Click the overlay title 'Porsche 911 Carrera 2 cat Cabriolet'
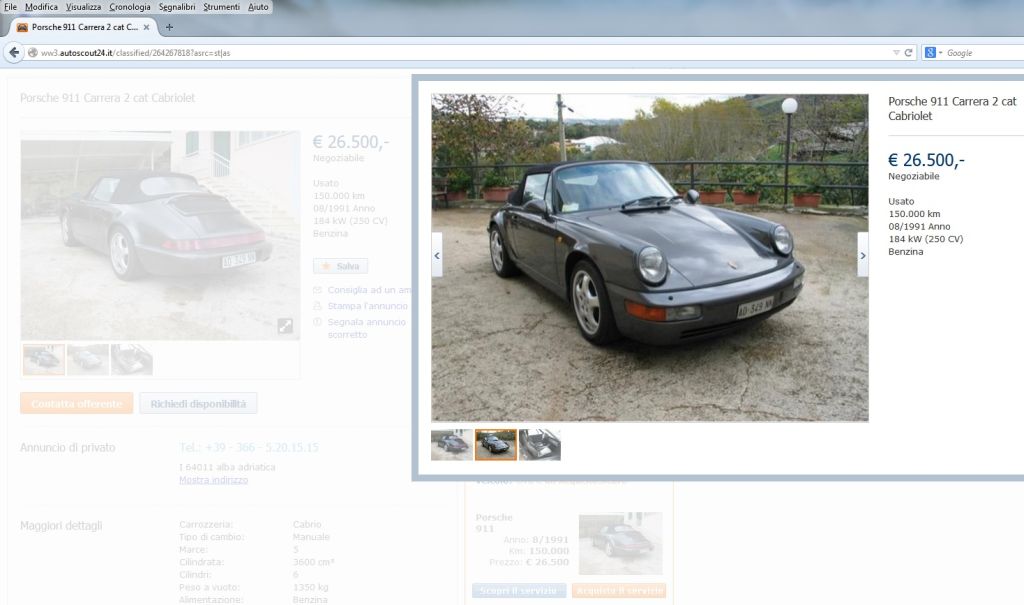 coord(952,108)
